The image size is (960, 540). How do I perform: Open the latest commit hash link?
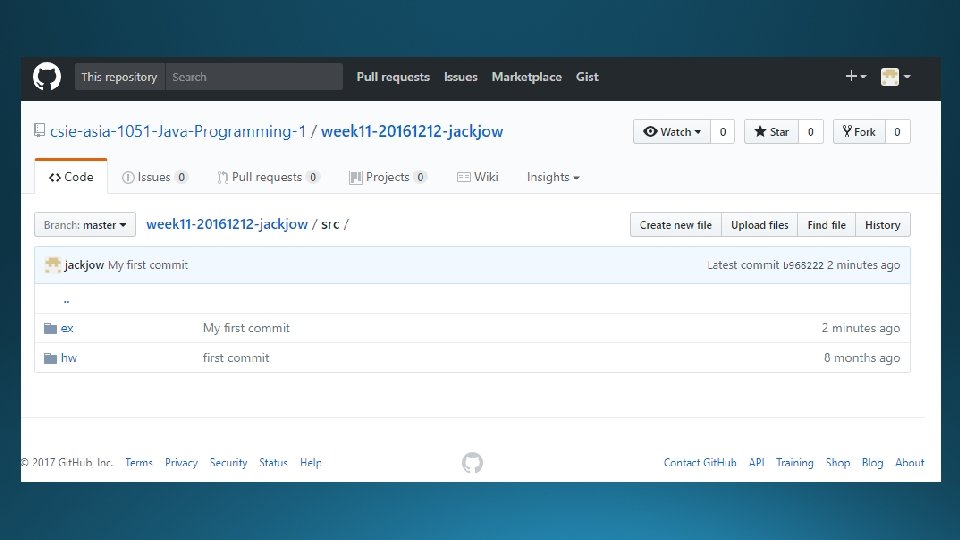coord(803,265)
